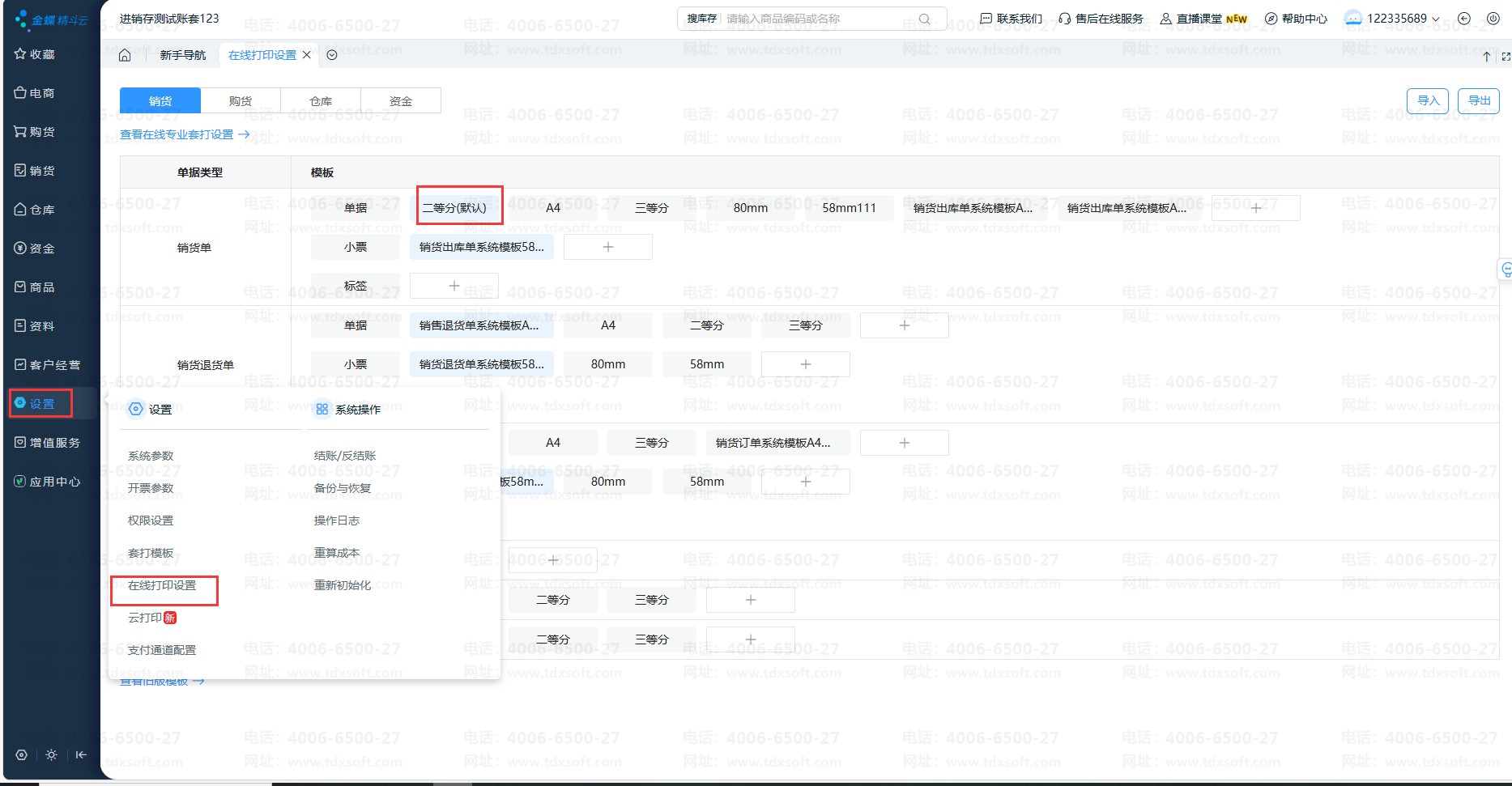This screenshot has width=1512, height=786.
Task: Expand the tab list dropdown circle arrow
Action: tap(332, 55)
